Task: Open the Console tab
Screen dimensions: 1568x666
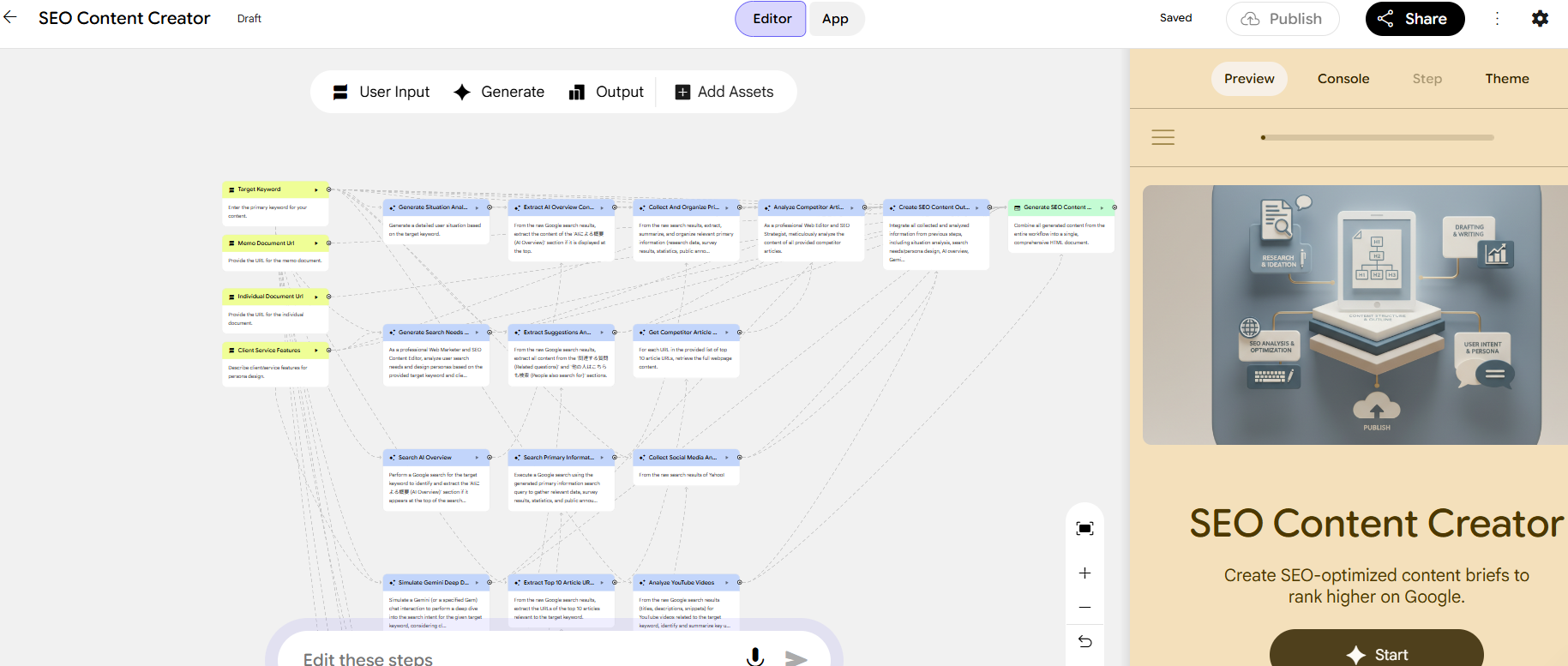Action: pyautogui.click(x=1343, y=79)
